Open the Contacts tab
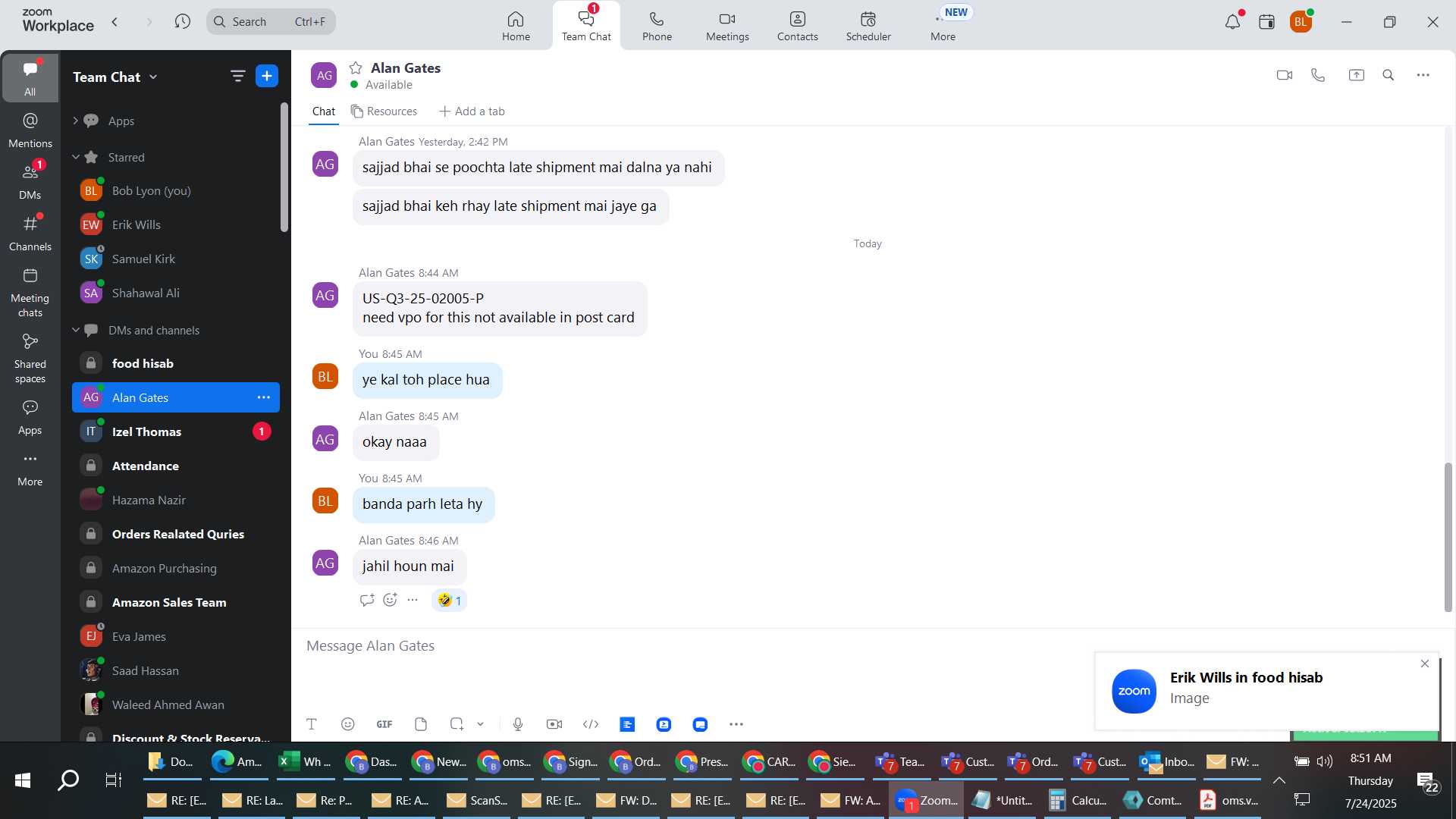This screenshot has height=819, width=1456. tap(797, 26)
